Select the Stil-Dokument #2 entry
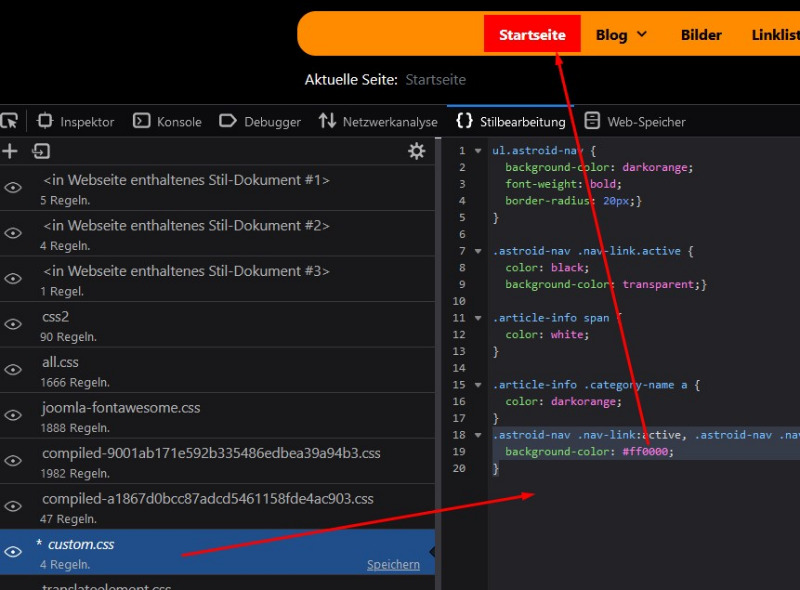The height and width of the screenshot is (590, 800). coord(217,233)
